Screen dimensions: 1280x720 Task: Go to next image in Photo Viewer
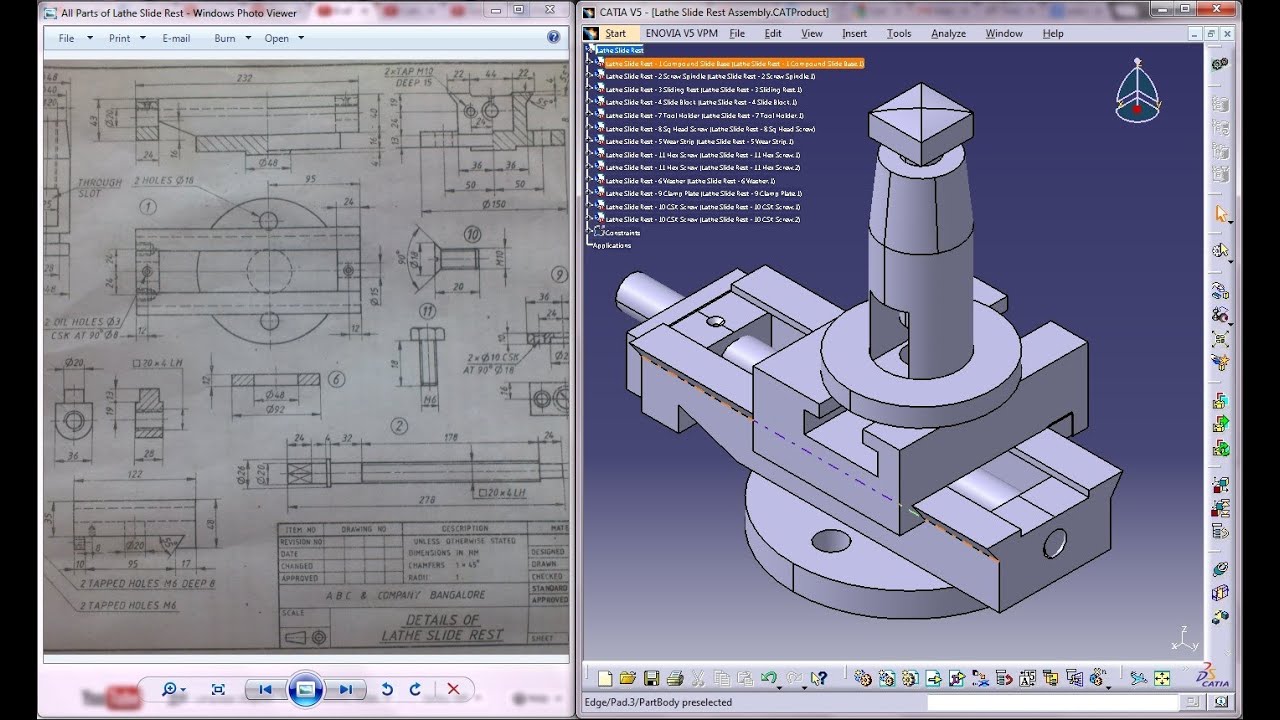pyautogui.click(x=345, y=689)
